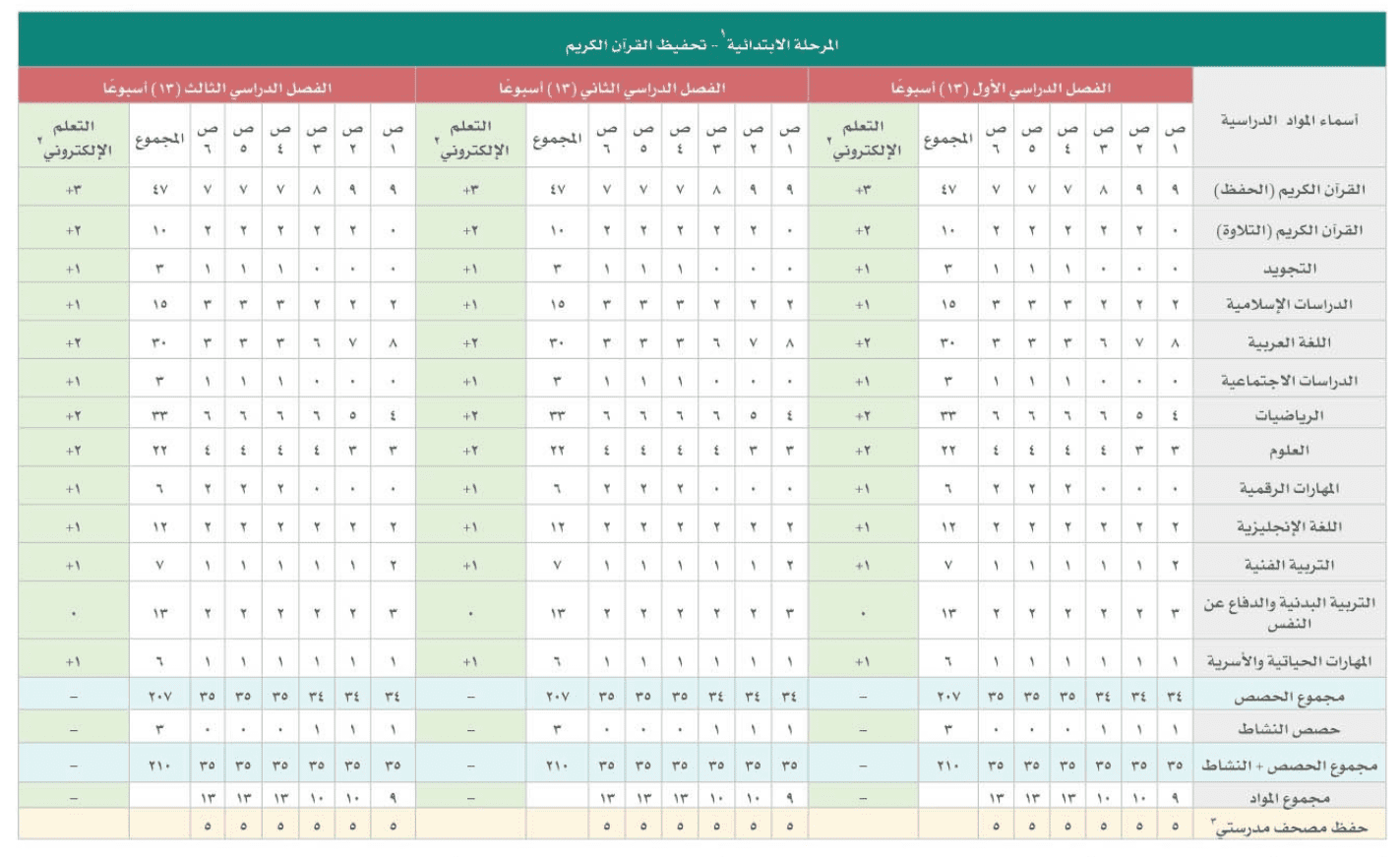Click second-semester total '٣٣' in الرياضيات row
1400x857 pixels.
(x=557, y=416)
